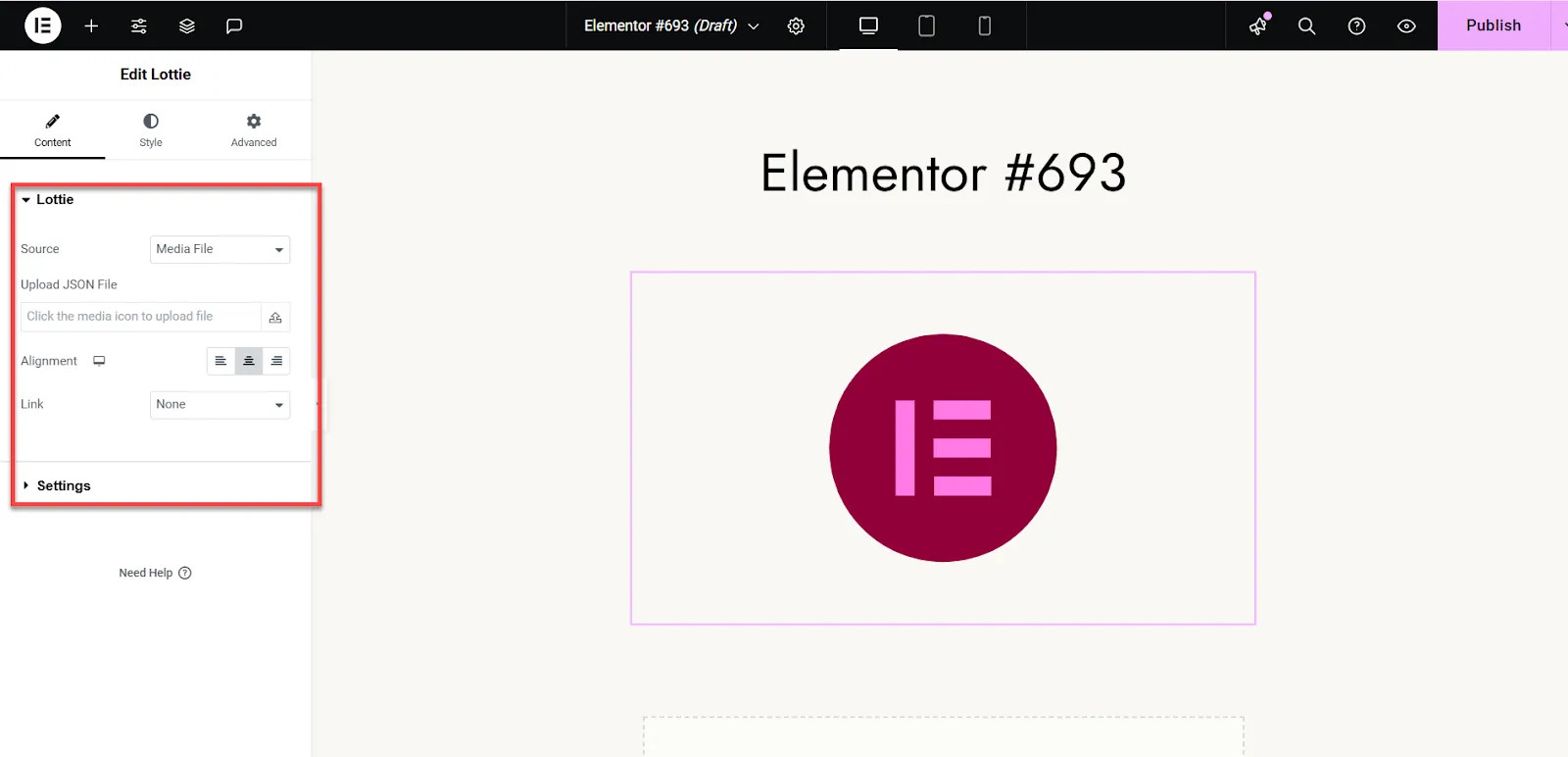Click the Edit Lottie panel title
This screenshot has width=1568, height=757.
click(x=156, y=75)
